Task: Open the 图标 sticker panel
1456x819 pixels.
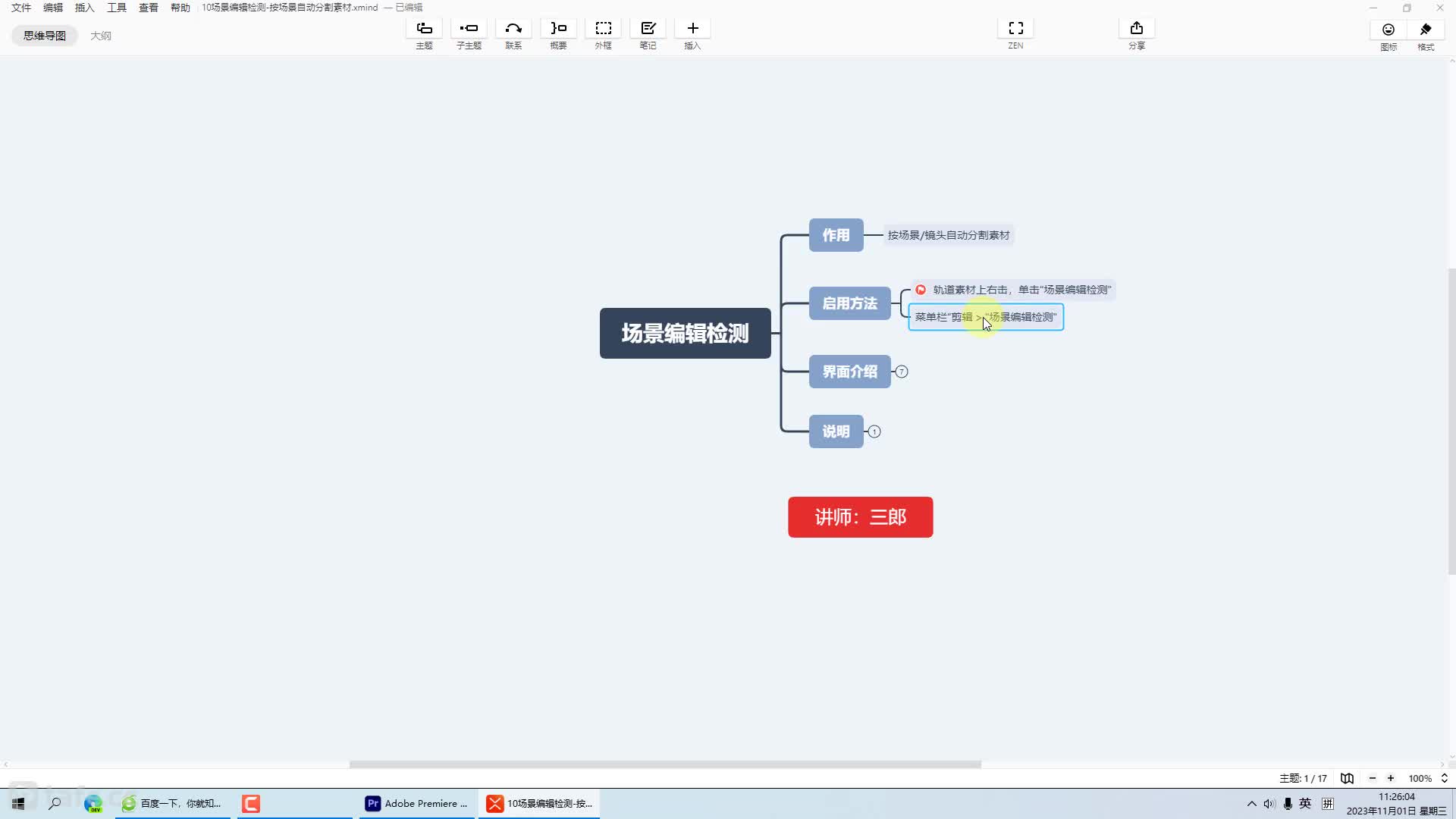Action: 1389,30
